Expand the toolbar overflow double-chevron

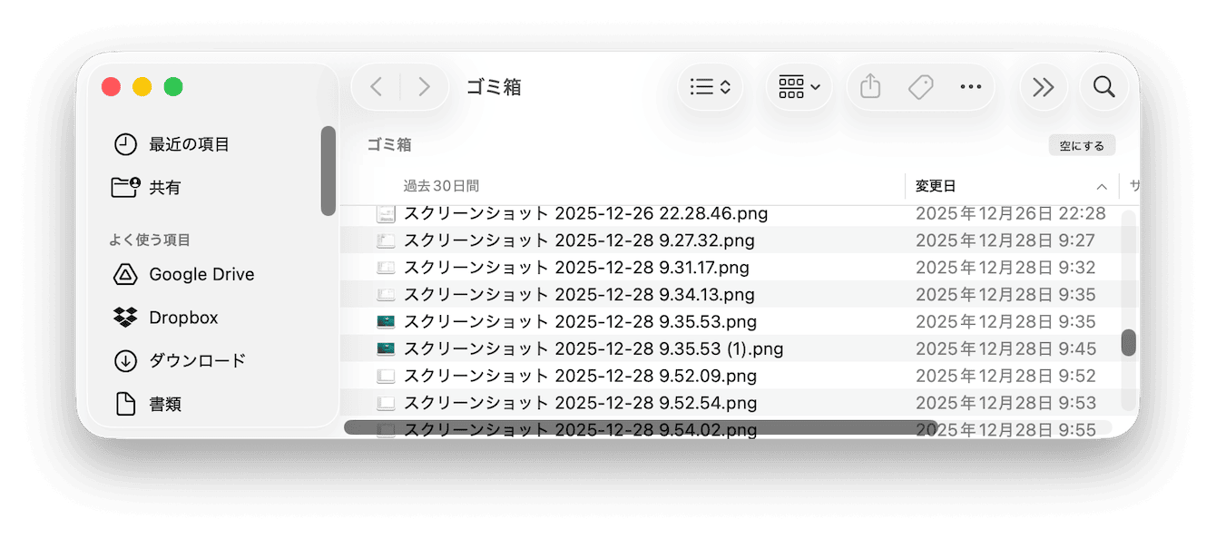point(1043,87)
